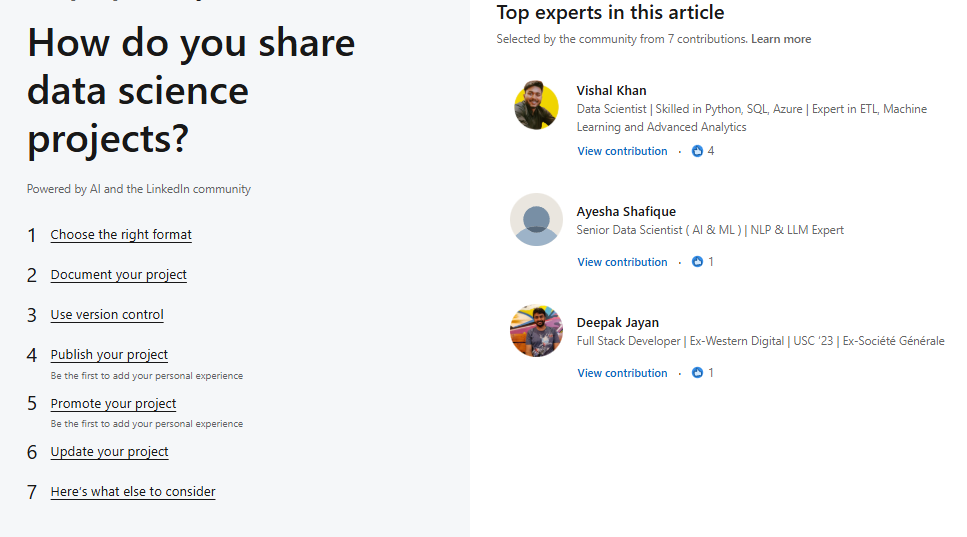Image resolution: width=967 pixels, height=537 pixels.
Task: Go to 'Document your project' section
Action: point(118,275)
